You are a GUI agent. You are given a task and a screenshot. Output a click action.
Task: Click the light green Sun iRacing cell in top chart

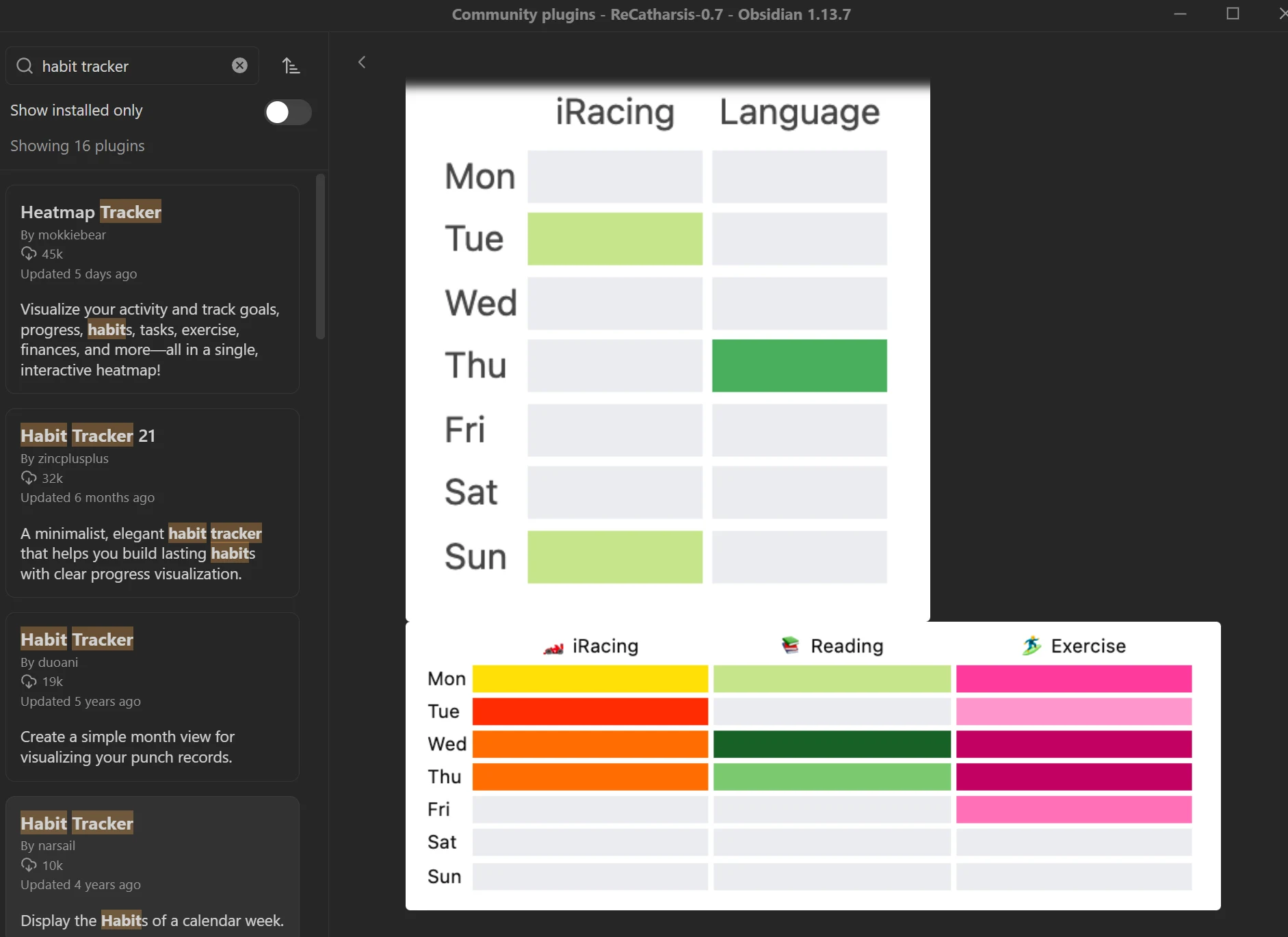click(615, 557)
